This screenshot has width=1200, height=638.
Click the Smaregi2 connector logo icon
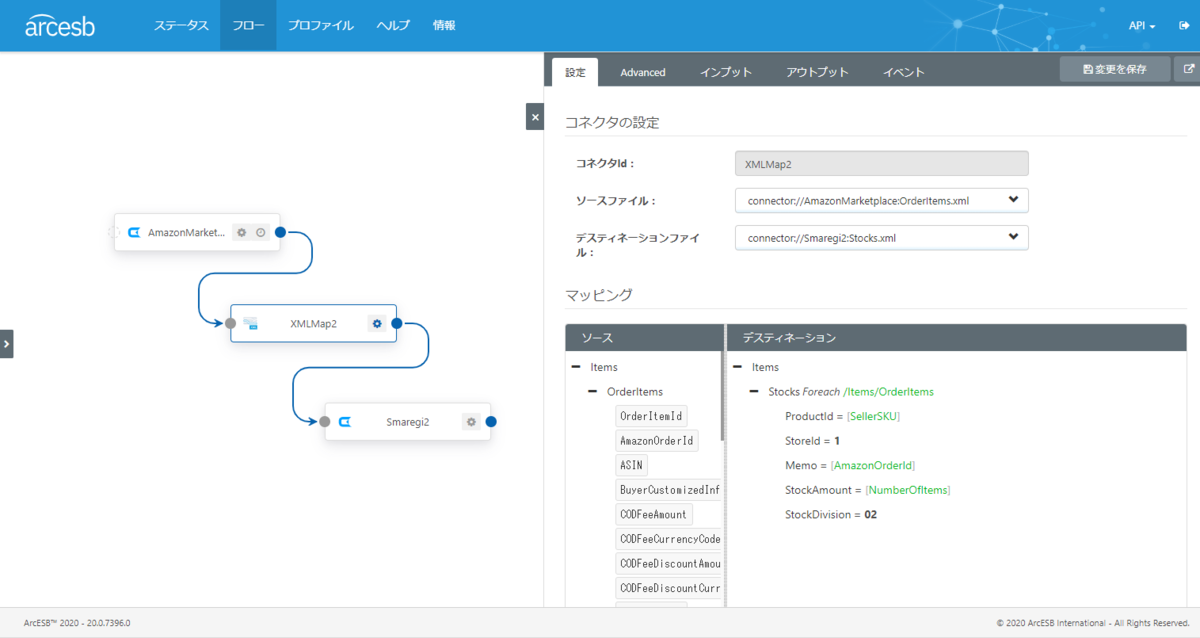point(345,422)
